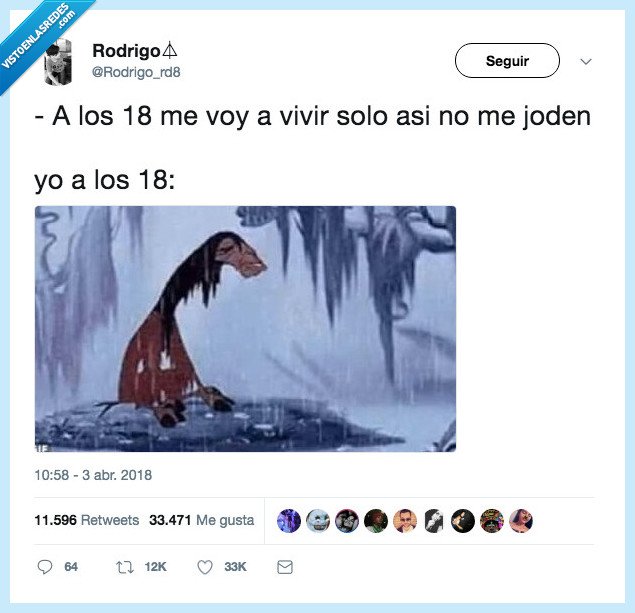The width and height of the screenshot is (635, 613).
Task: Open the @Rodrigo_rd8 handle link
Action: tap(136, 72)
